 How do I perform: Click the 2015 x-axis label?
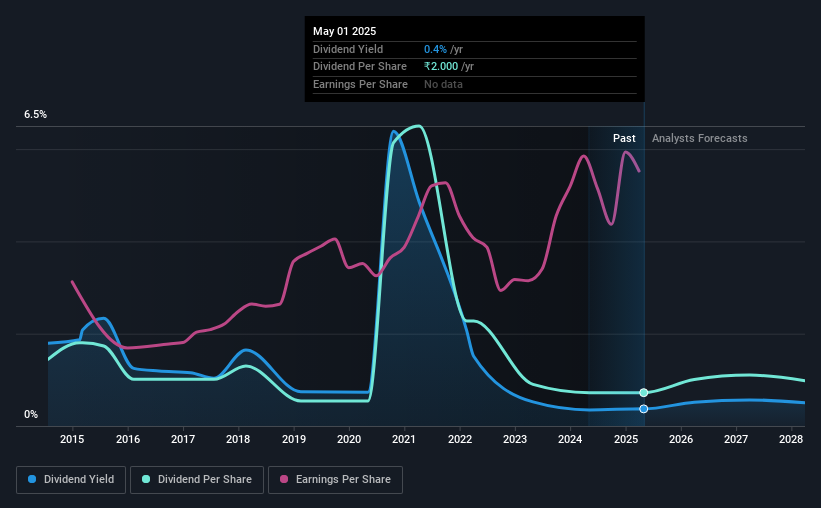pyautogui.click(x=72, y=439)
